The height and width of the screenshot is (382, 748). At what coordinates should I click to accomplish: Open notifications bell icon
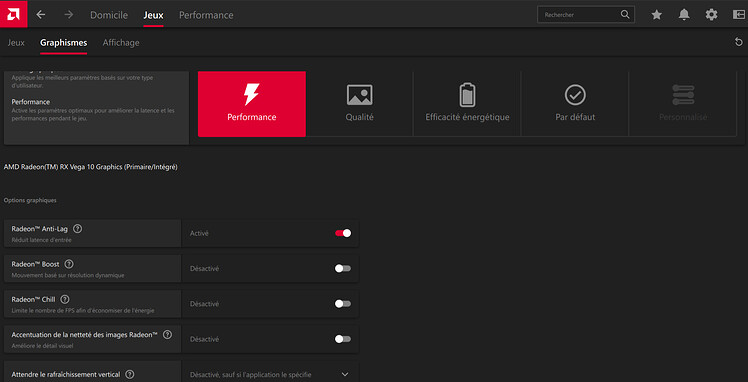(x=684, y=15)
